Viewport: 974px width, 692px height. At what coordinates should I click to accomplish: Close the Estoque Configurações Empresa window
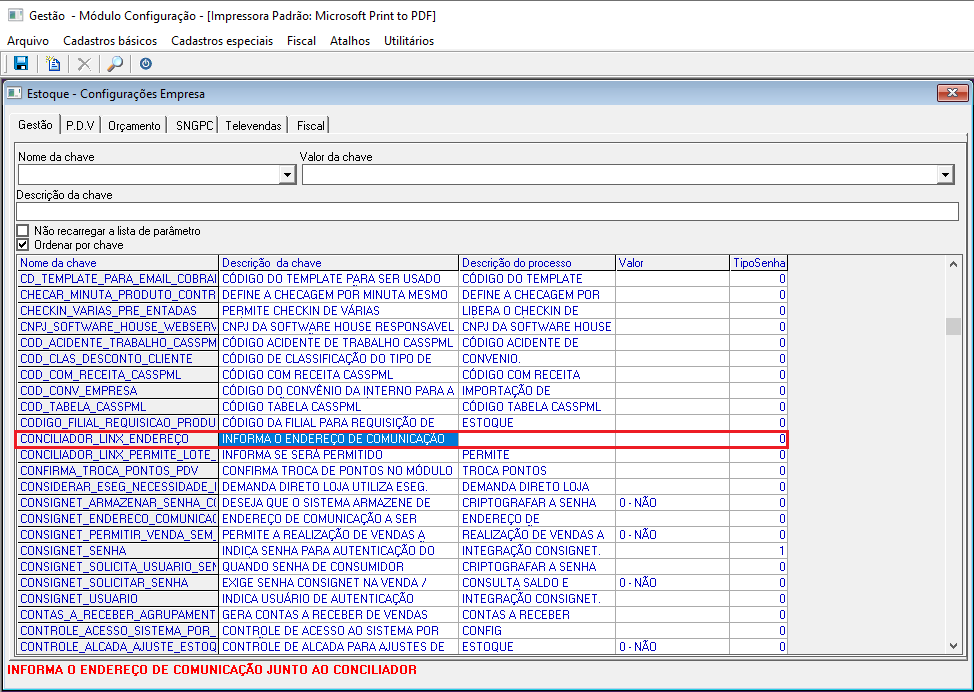pos(952,93)
